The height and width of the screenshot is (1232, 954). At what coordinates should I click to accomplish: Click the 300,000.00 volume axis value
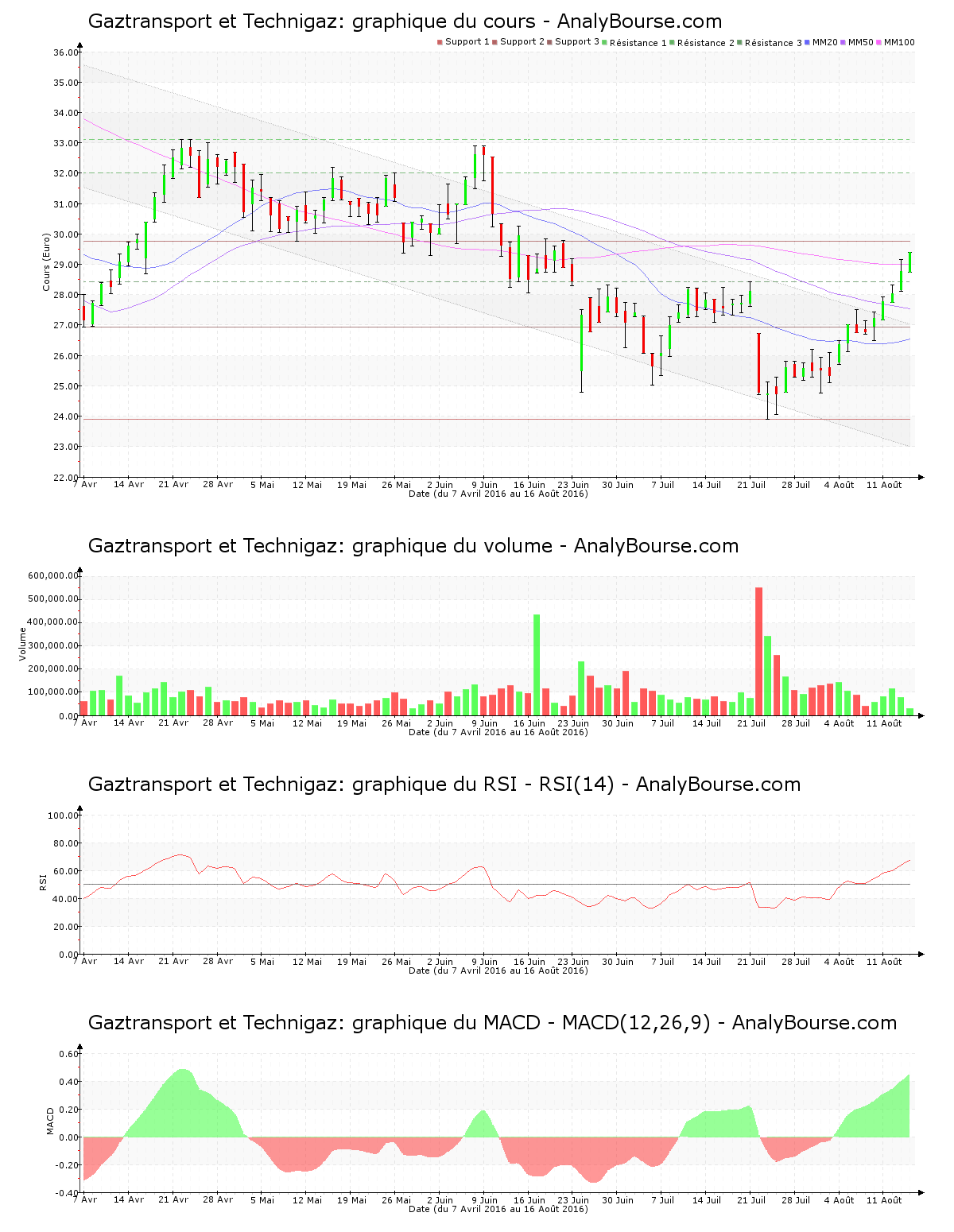pyautogui.click(x=53, y=646)
